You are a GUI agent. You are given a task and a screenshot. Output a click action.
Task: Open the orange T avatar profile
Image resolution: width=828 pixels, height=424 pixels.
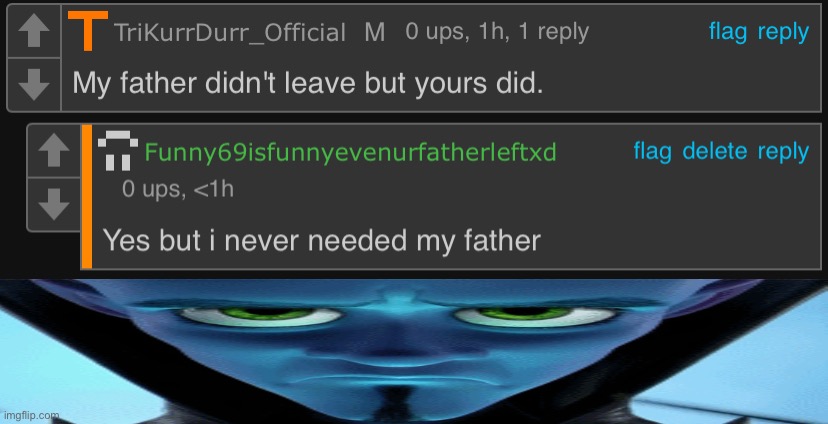[88, 31]
